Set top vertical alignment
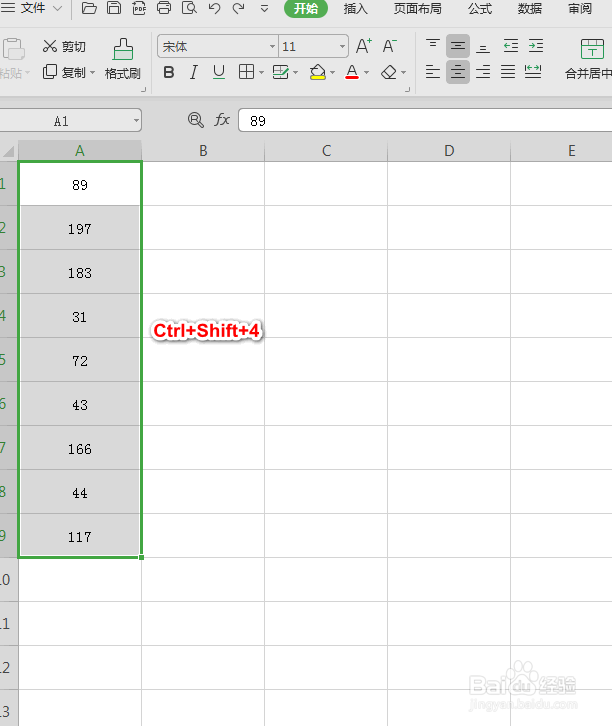 433,46
